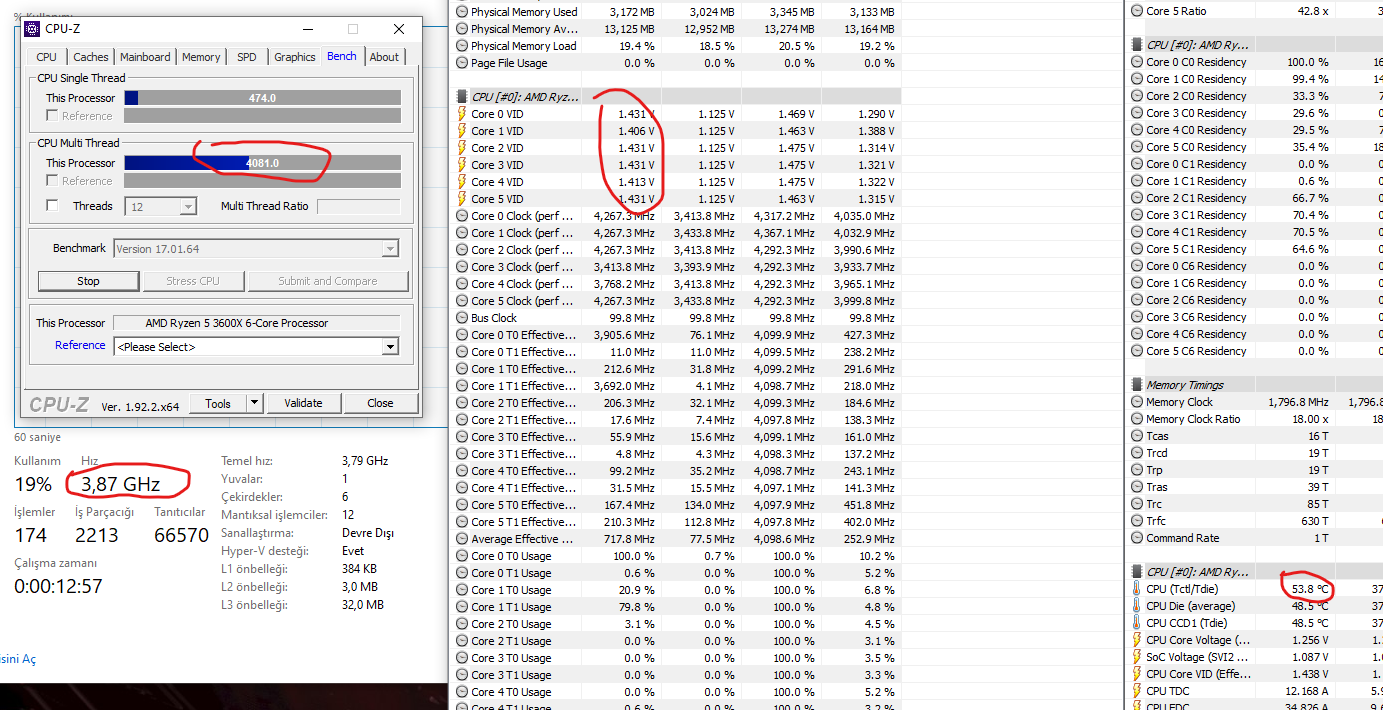
Task: Click the Core 3 VID lightning icon
Action: pos(461,165)
